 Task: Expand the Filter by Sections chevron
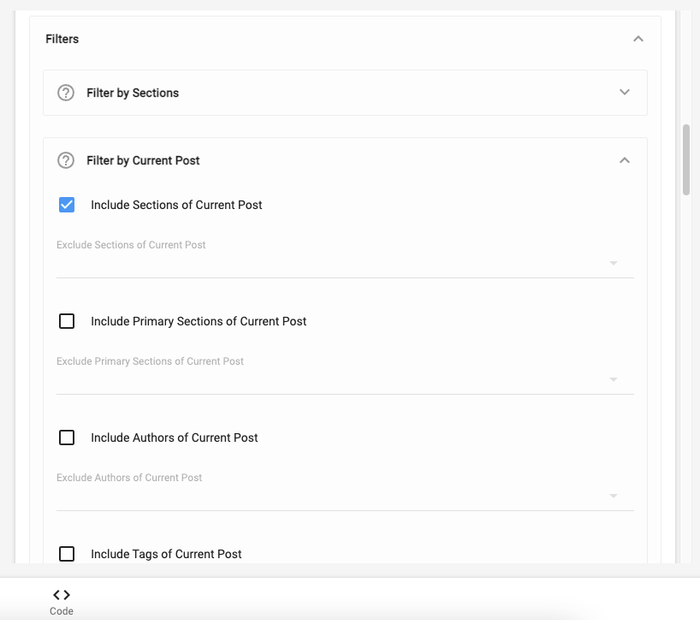pyautogui.click(x=624, y=92)
